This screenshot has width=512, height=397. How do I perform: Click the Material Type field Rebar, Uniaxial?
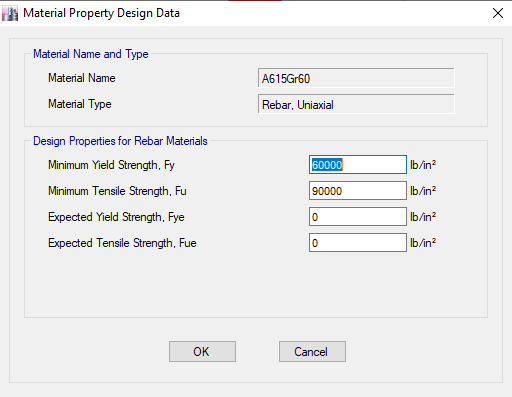356,104
